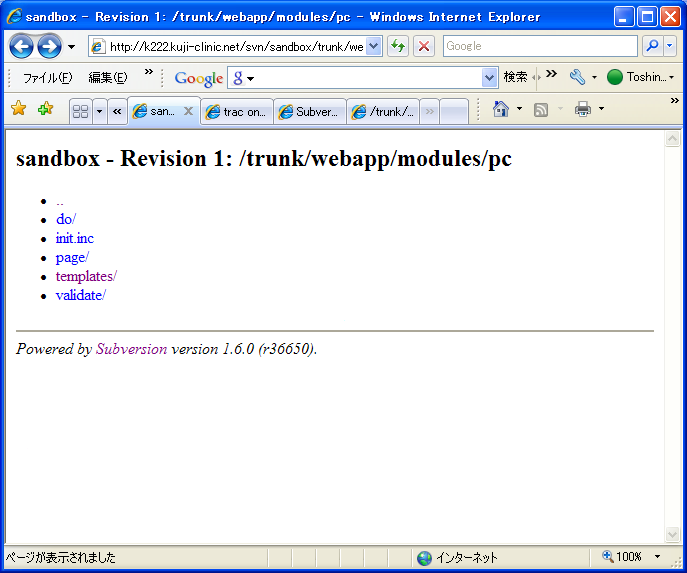Click inside the Google search field
The width and height of the screenshot is (687, 573).
pyautogui.click(x=538, y=46)
